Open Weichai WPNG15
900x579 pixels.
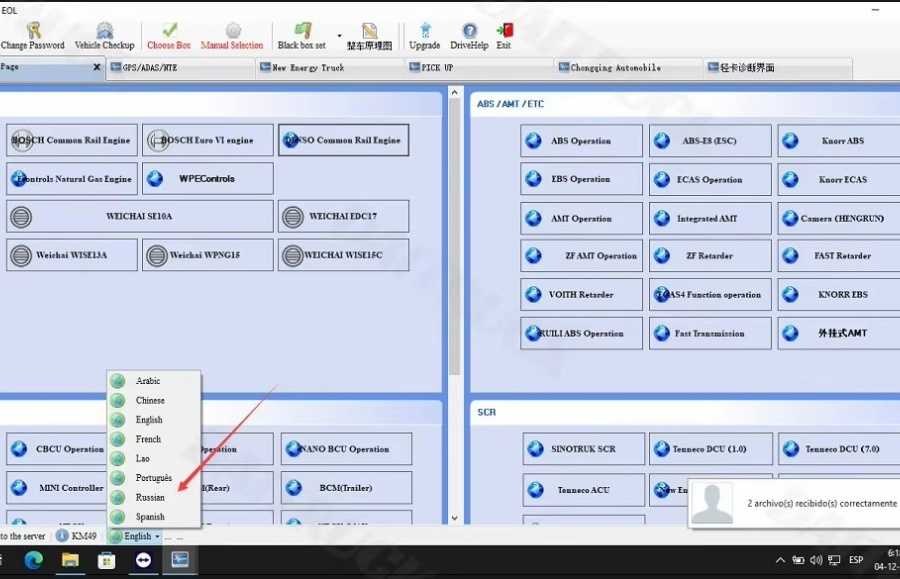click(208, 255)
